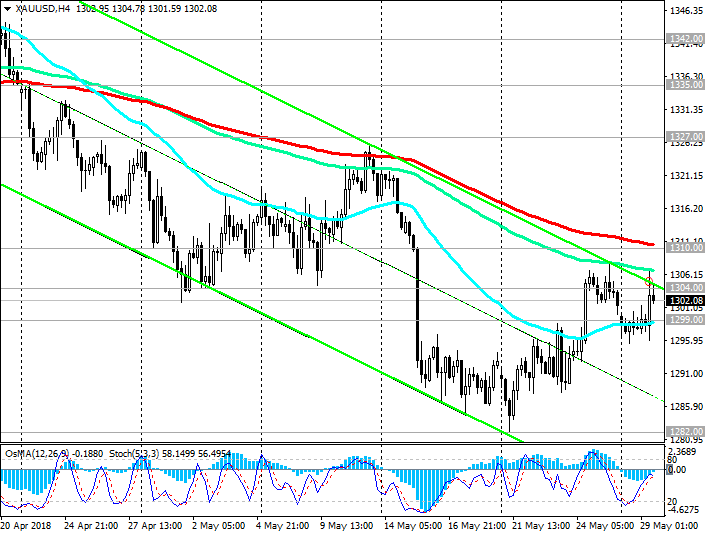Click the triangle arrow beside XAUUSD,H4
The width and height of the screenshot is (705, 537).
click(7, 8)
